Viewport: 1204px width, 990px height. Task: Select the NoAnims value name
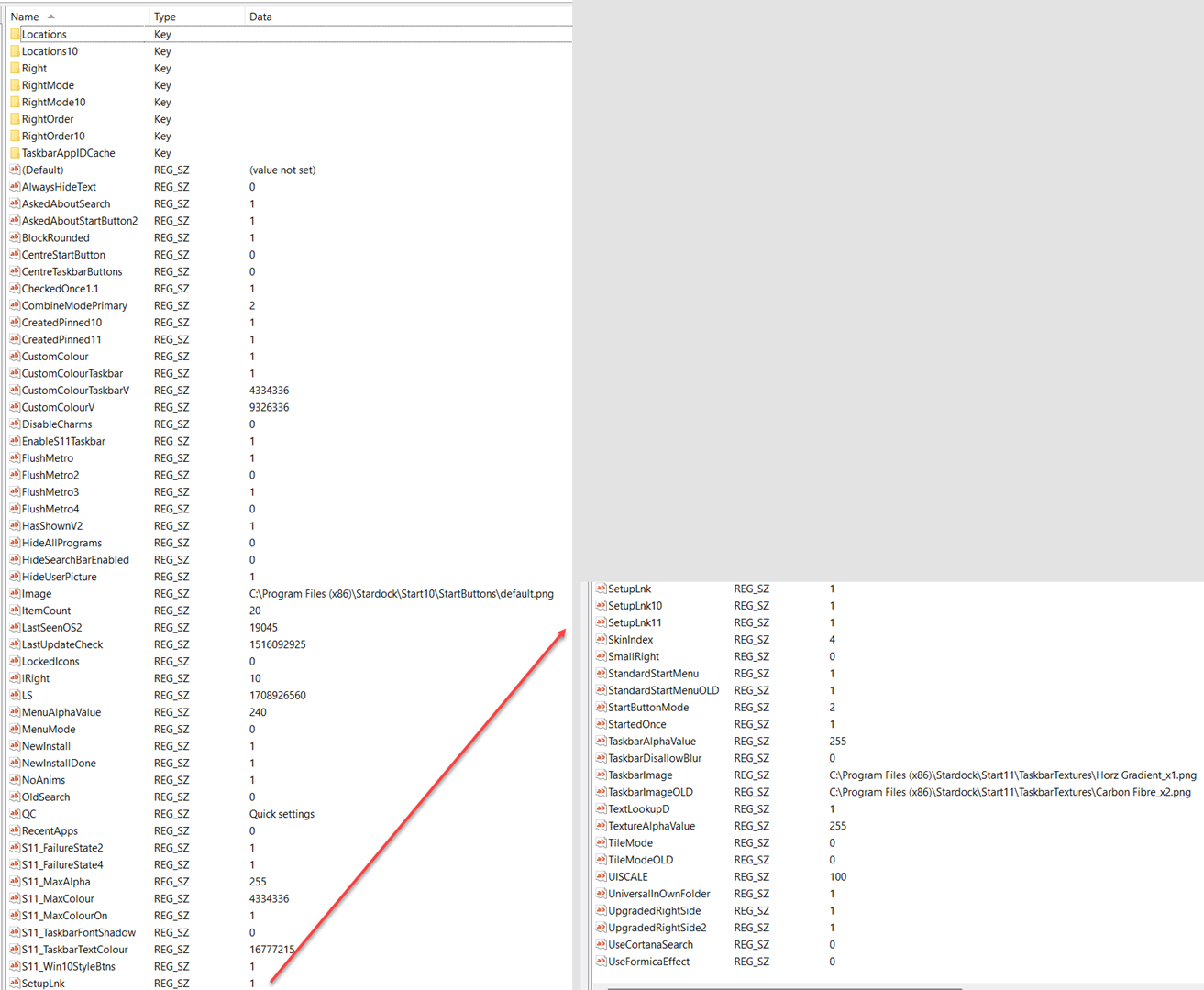click(x=44, y=781)
